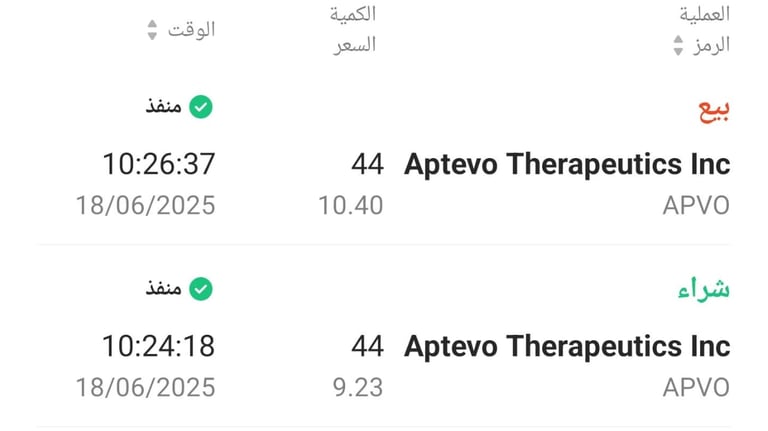Viewport: 768px width, 431px height.
Task: Click منفذ status text on sell order
Action: pos(164,106)
